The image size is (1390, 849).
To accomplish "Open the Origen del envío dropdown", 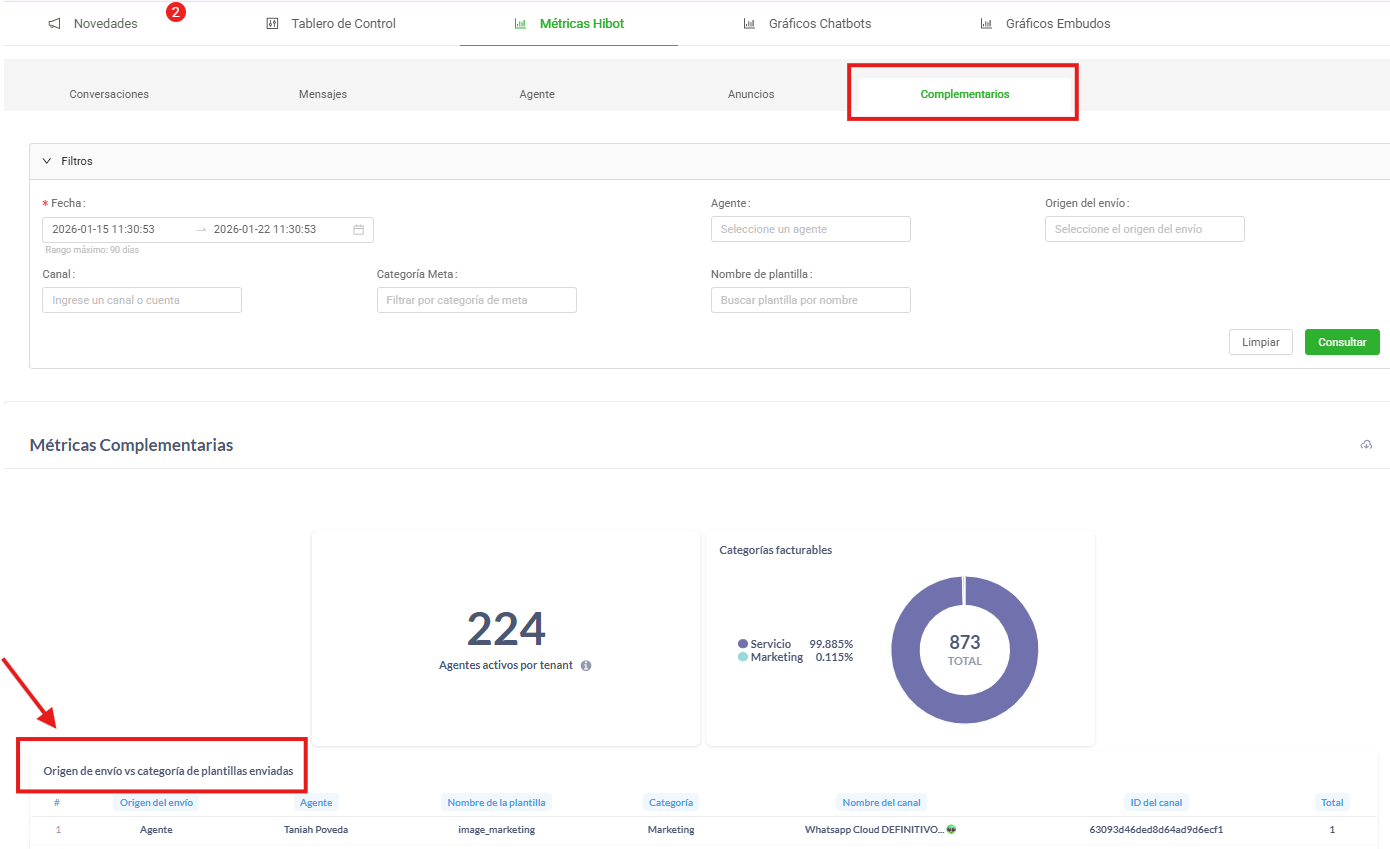I will pyautogui.click(x=1144, y=229).
